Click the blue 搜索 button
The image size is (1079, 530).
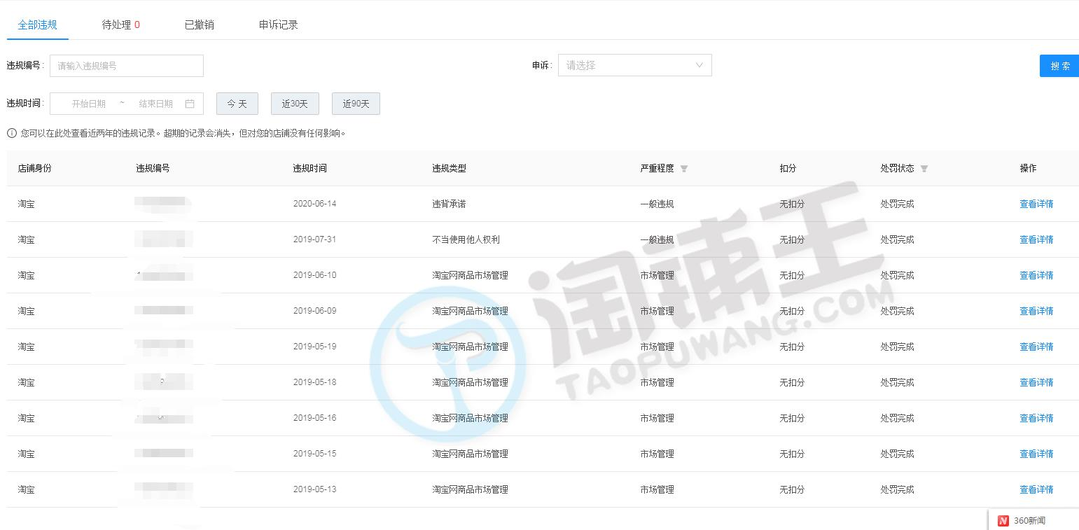pos(1060,66)
